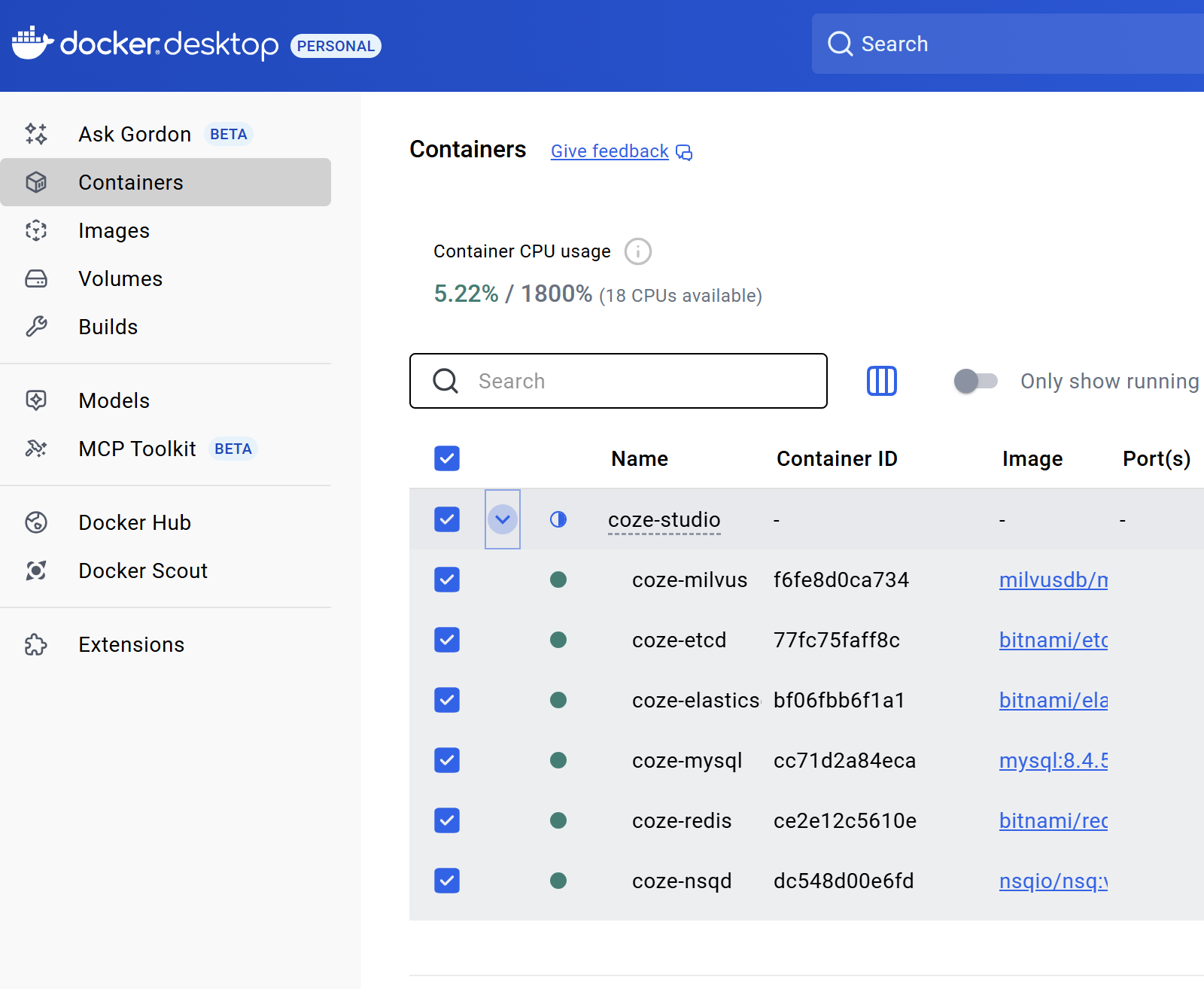
Task: Click the coze-studio partial status icon
Action: (558, 519)
